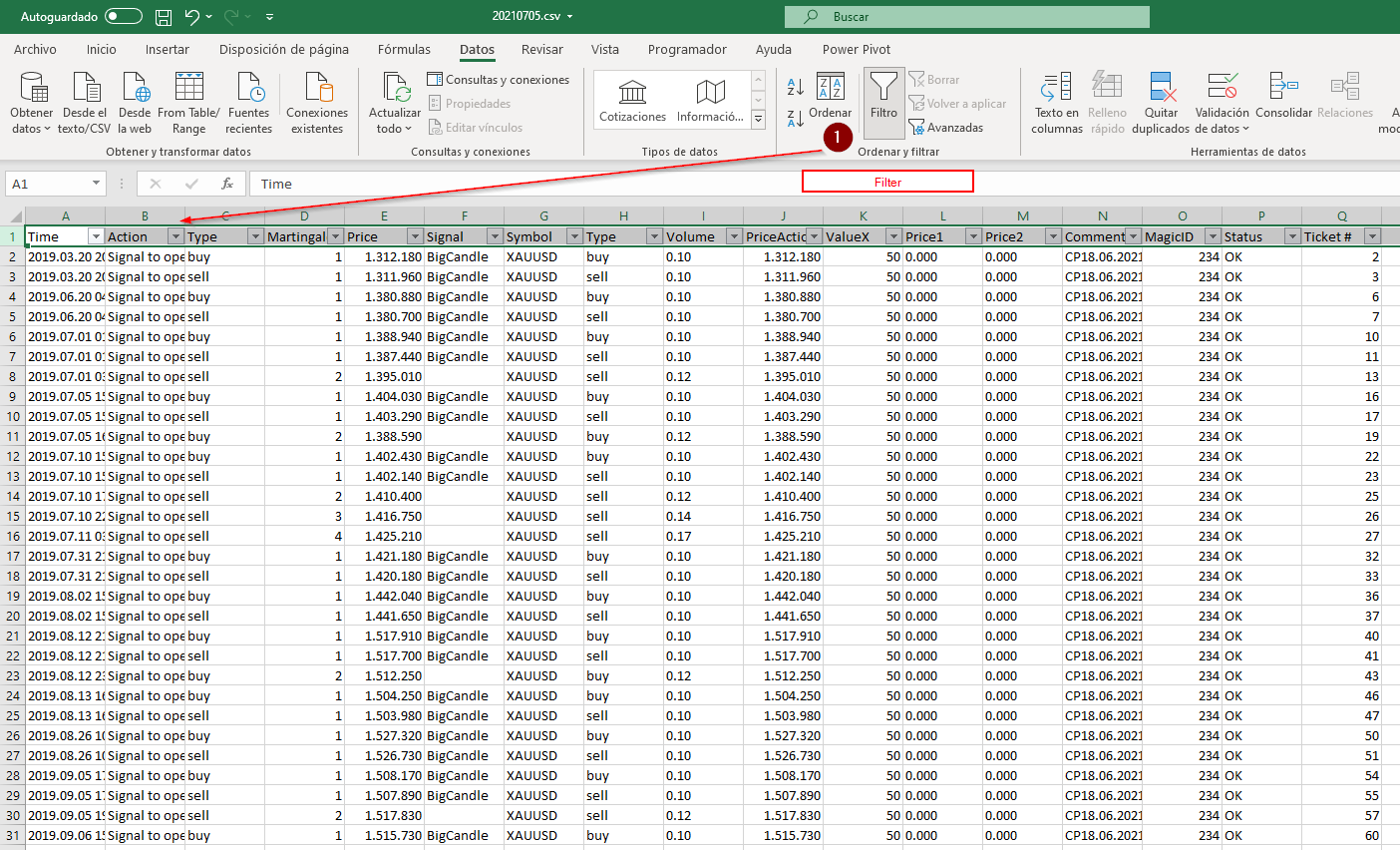
Task: Open Consultas y conexiones pane
Action: coord(499,80)
